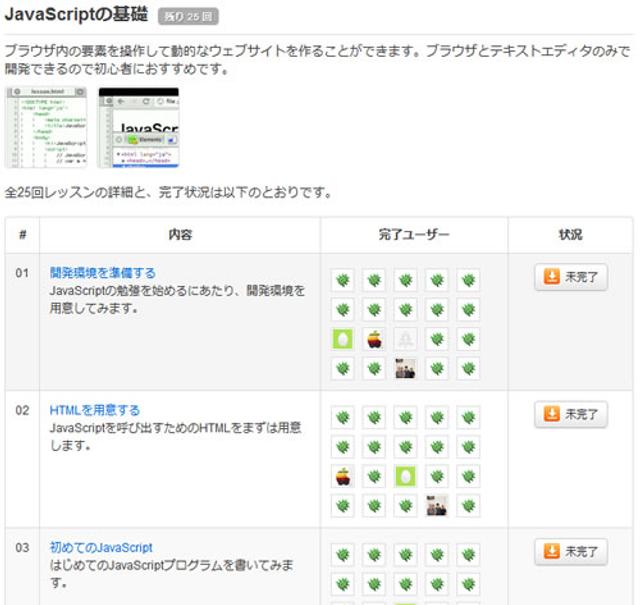Click the 内容 column header
This screenshot has width=640, height=605.
[x=180, y=235]
